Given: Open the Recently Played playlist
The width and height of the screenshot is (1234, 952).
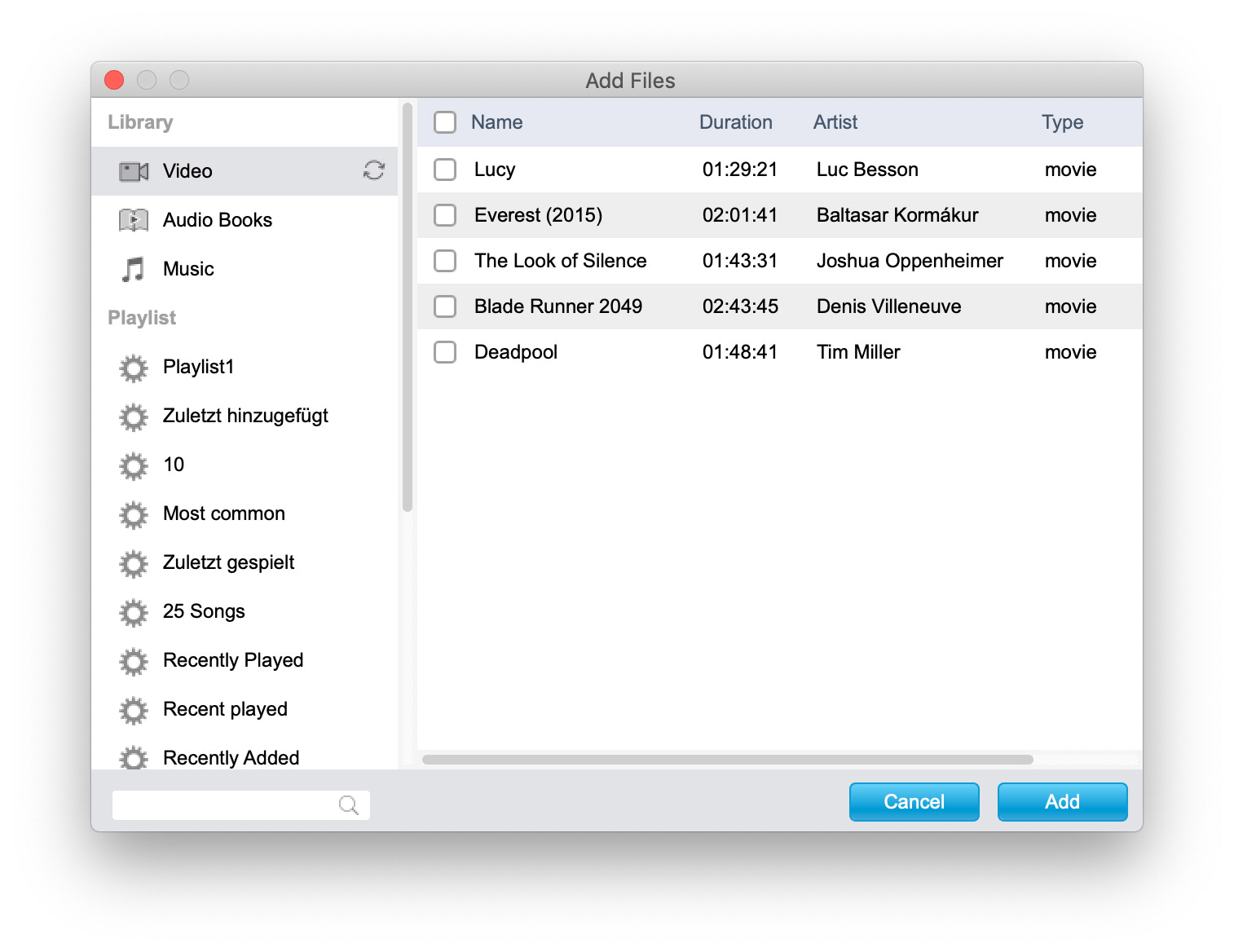Looking at the screenshot, I should [233, 660].
